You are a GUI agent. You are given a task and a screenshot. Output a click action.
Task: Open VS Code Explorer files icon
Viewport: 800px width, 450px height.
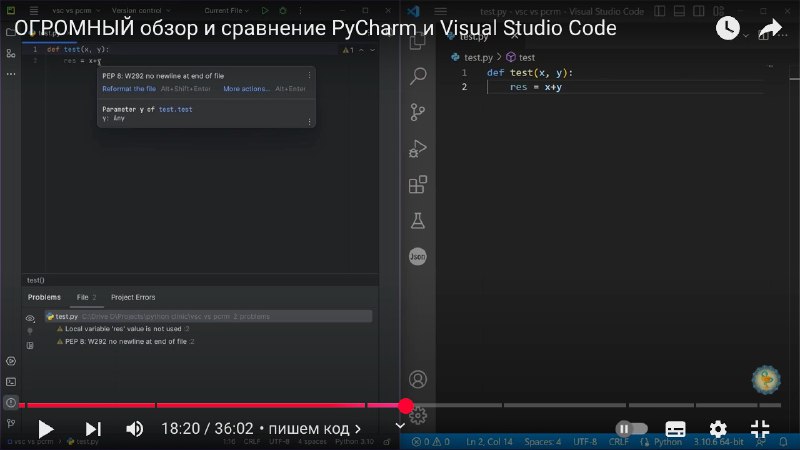point(418,42)
